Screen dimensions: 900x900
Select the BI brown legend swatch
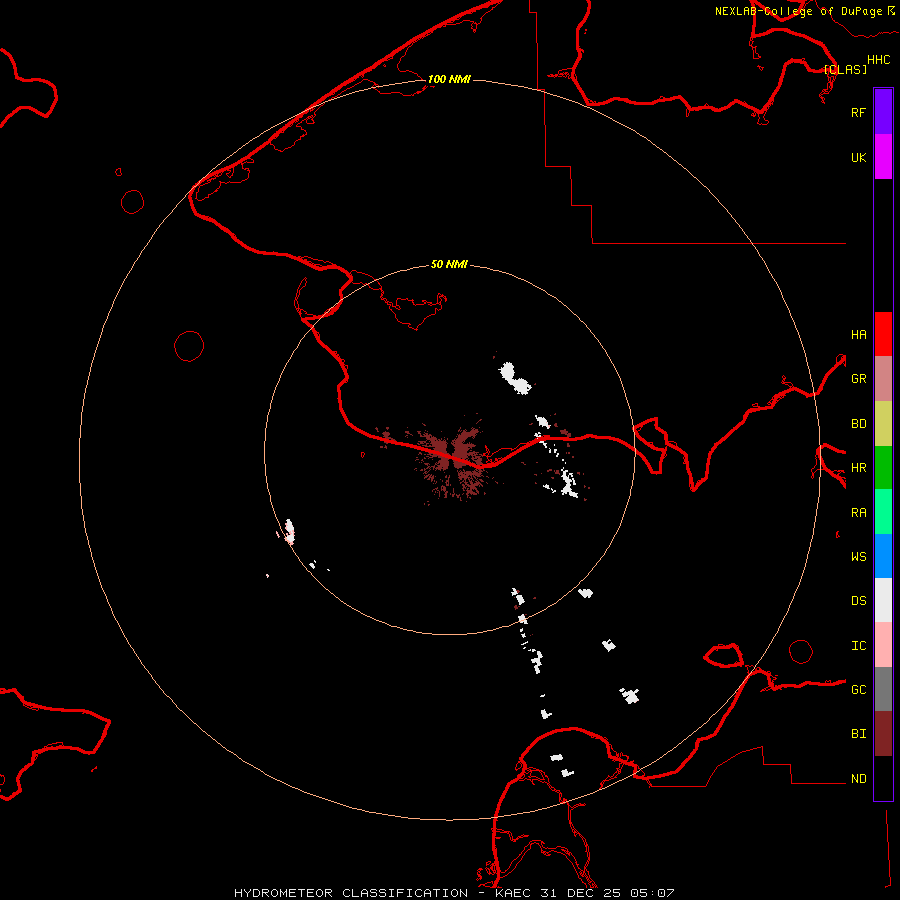883,734
